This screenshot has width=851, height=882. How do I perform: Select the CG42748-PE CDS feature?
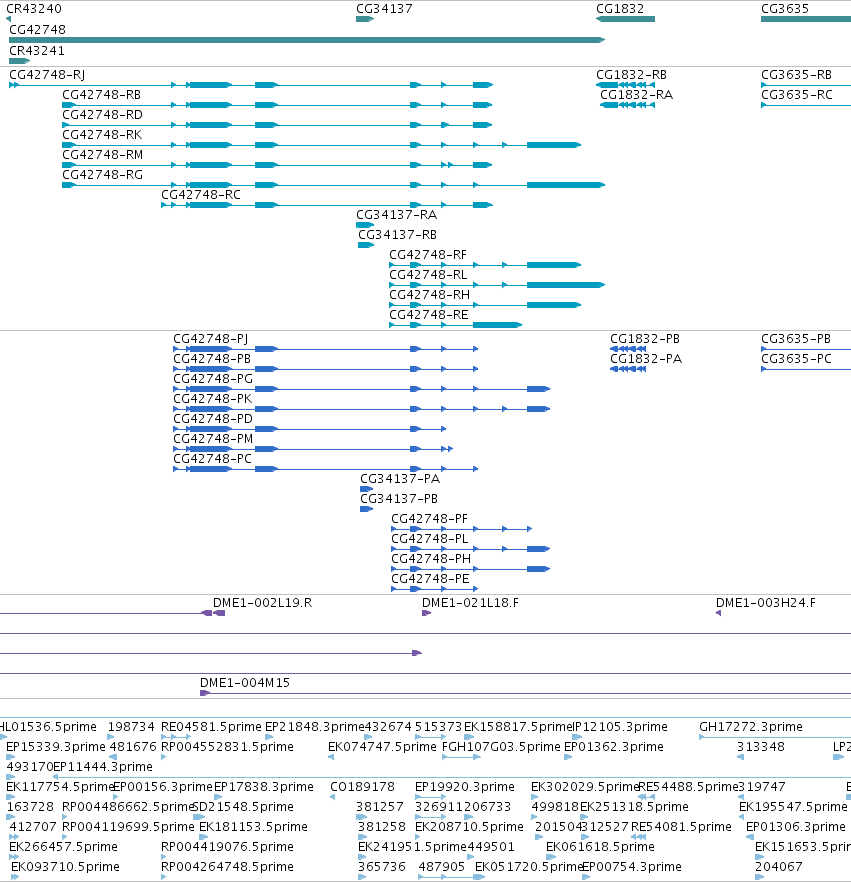(x=434, y=589)
